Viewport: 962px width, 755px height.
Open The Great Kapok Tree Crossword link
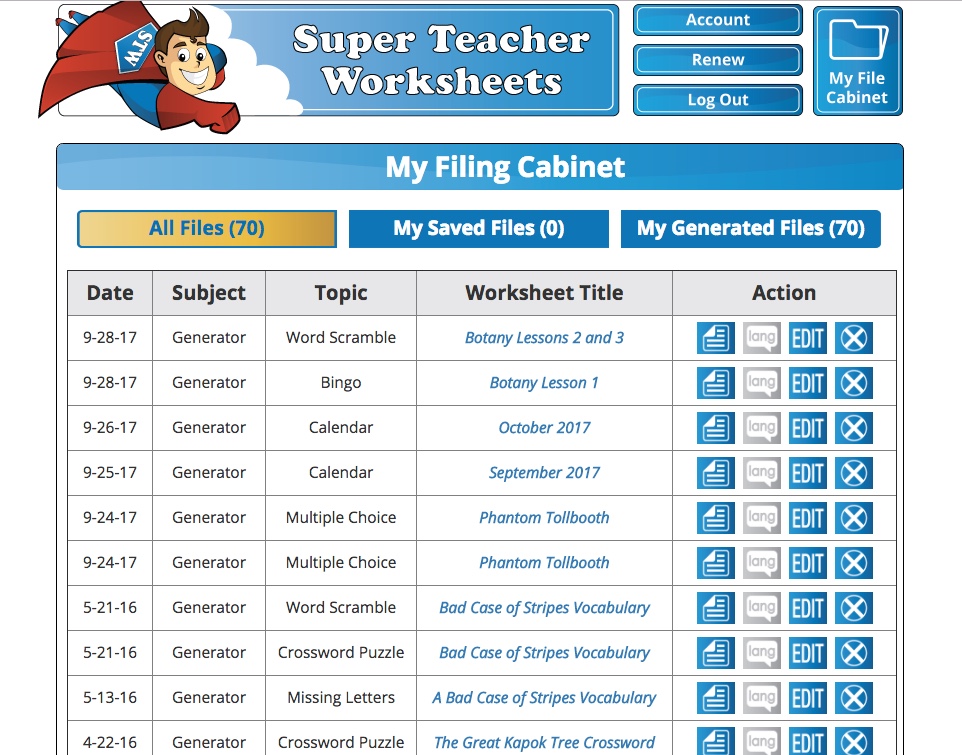tap(544, 743)
